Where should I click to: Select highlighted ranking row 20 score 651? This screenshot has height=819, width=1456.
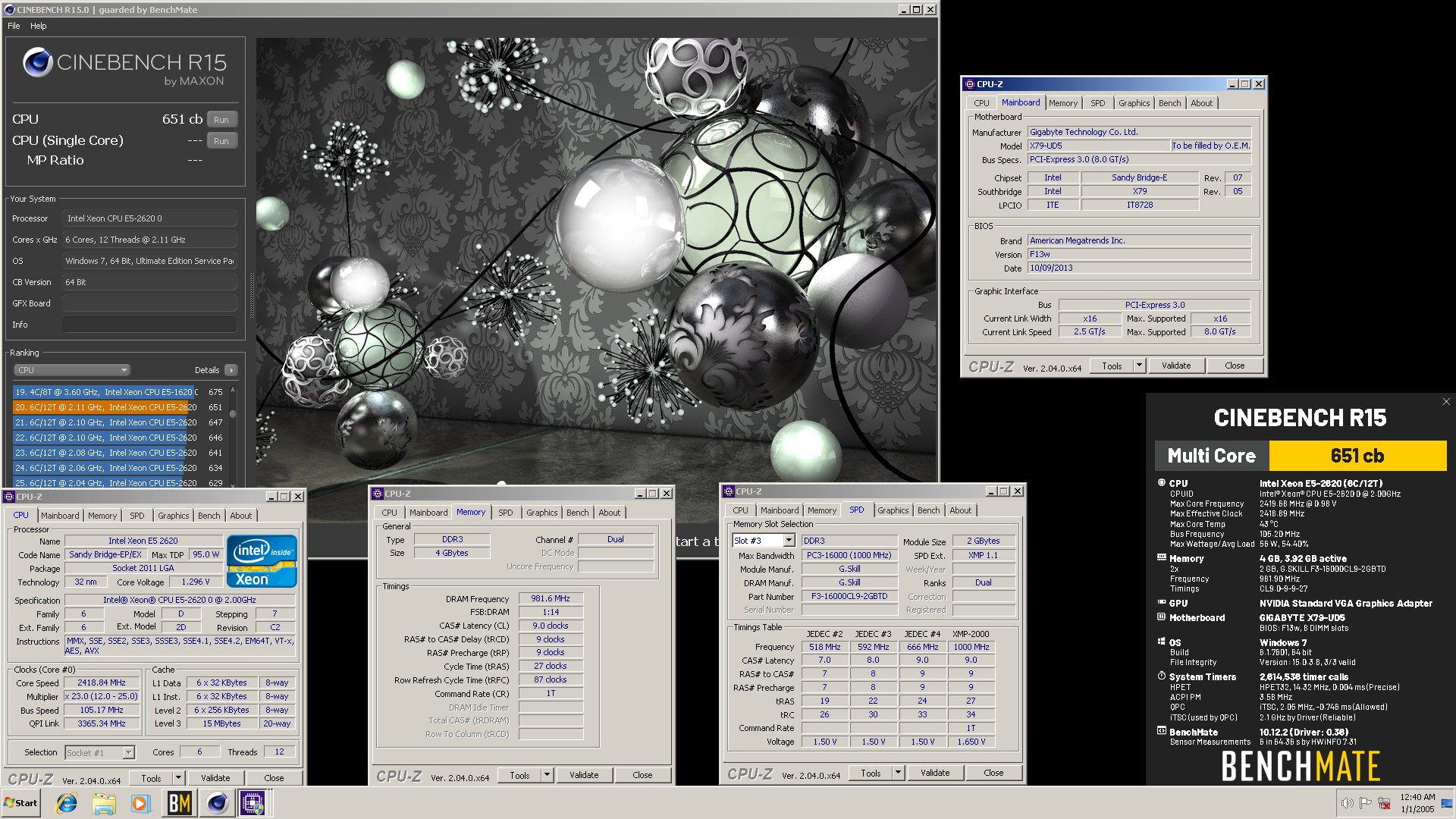point(119,407)
